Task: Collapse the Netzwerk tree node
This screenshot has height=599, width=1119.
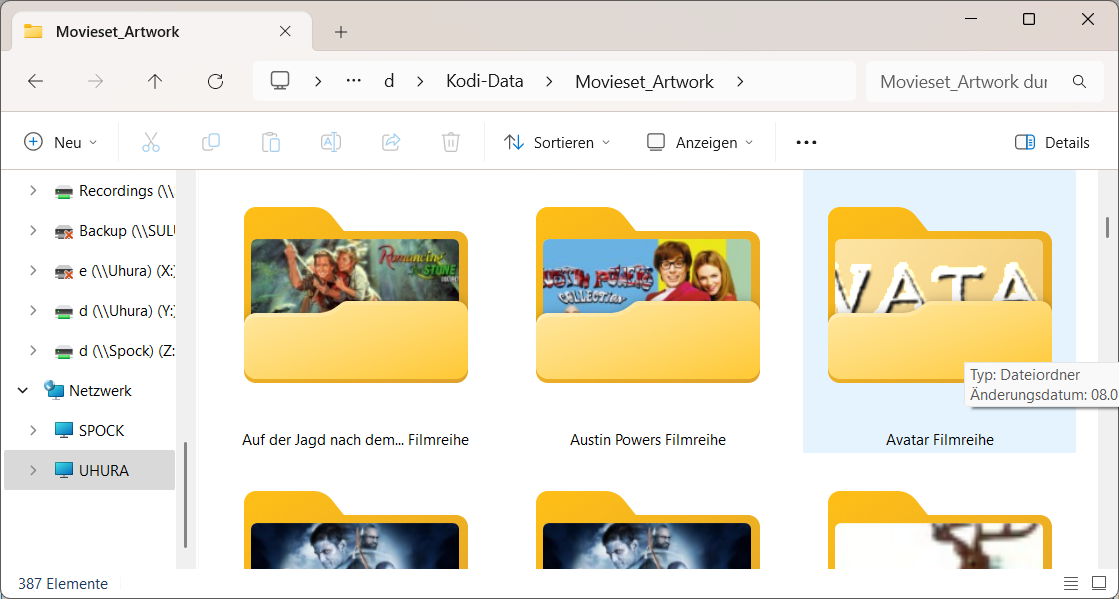Action: 23,391
